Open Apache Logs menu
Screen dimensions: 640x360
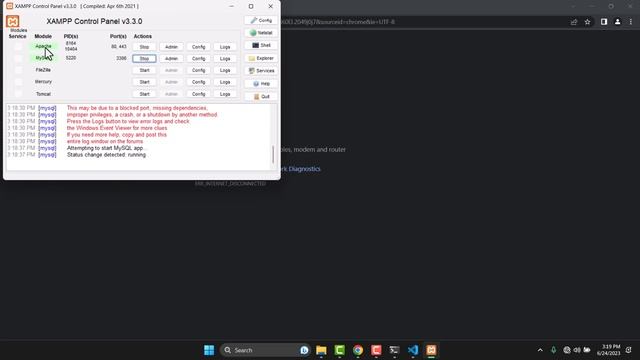tap(225, 47)
